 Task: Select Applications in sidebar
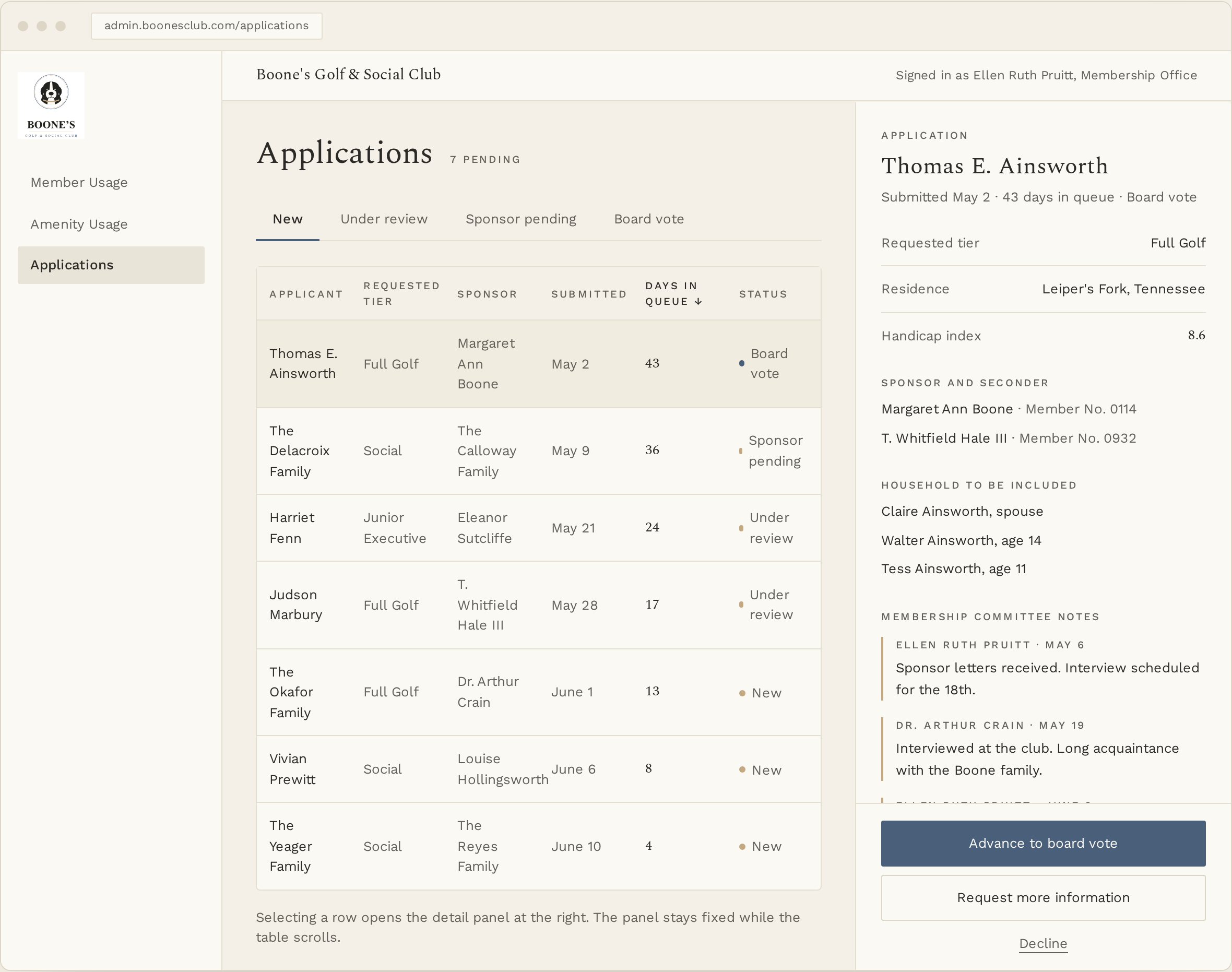pyautogui.click(x=111, y=265)
